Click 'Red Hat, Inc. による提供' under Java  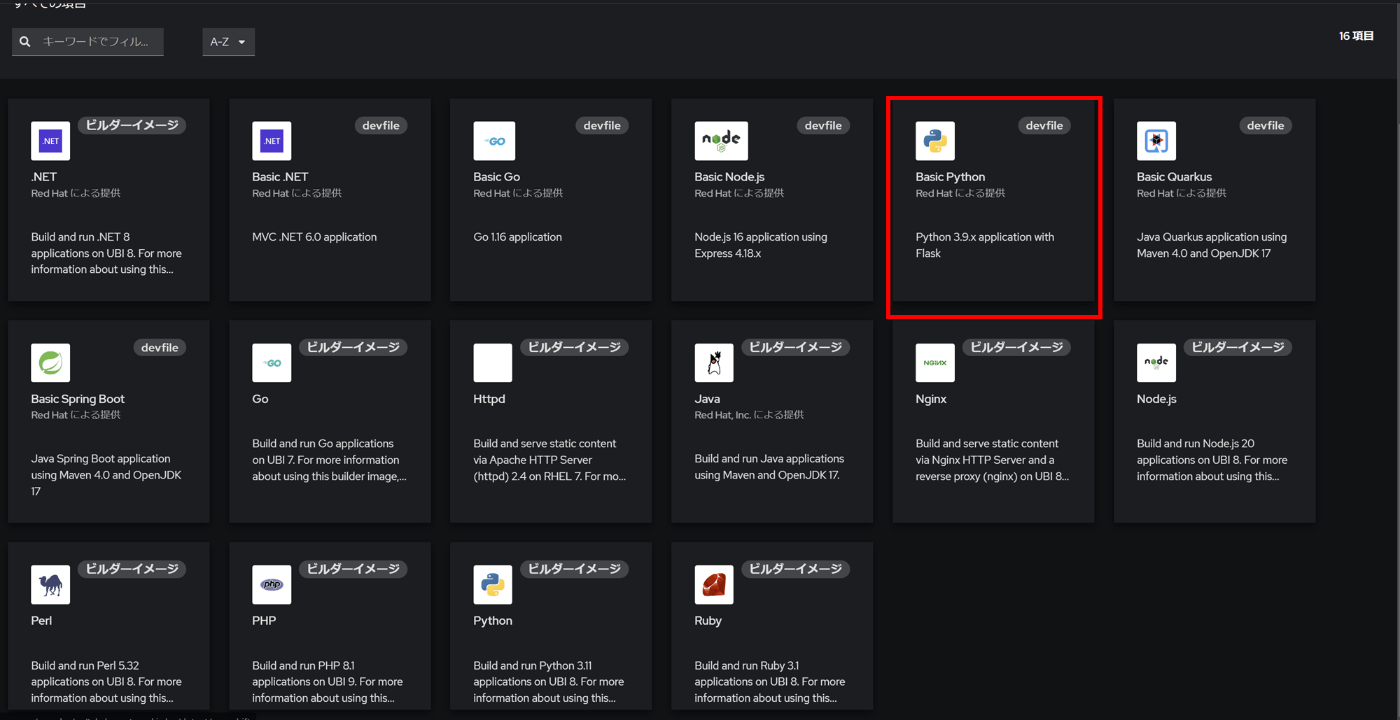click(x=749, y=415)
